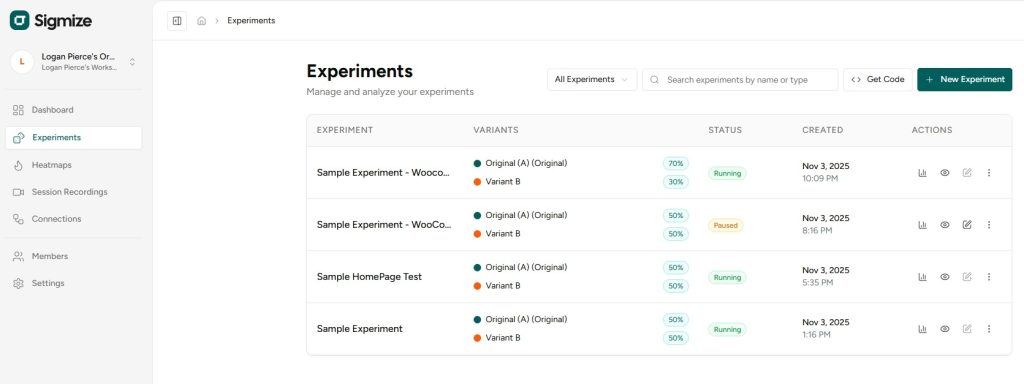Click Running status of experiment created 1:16 PM
Viewport: 1024px width, 384px height.
727,330
